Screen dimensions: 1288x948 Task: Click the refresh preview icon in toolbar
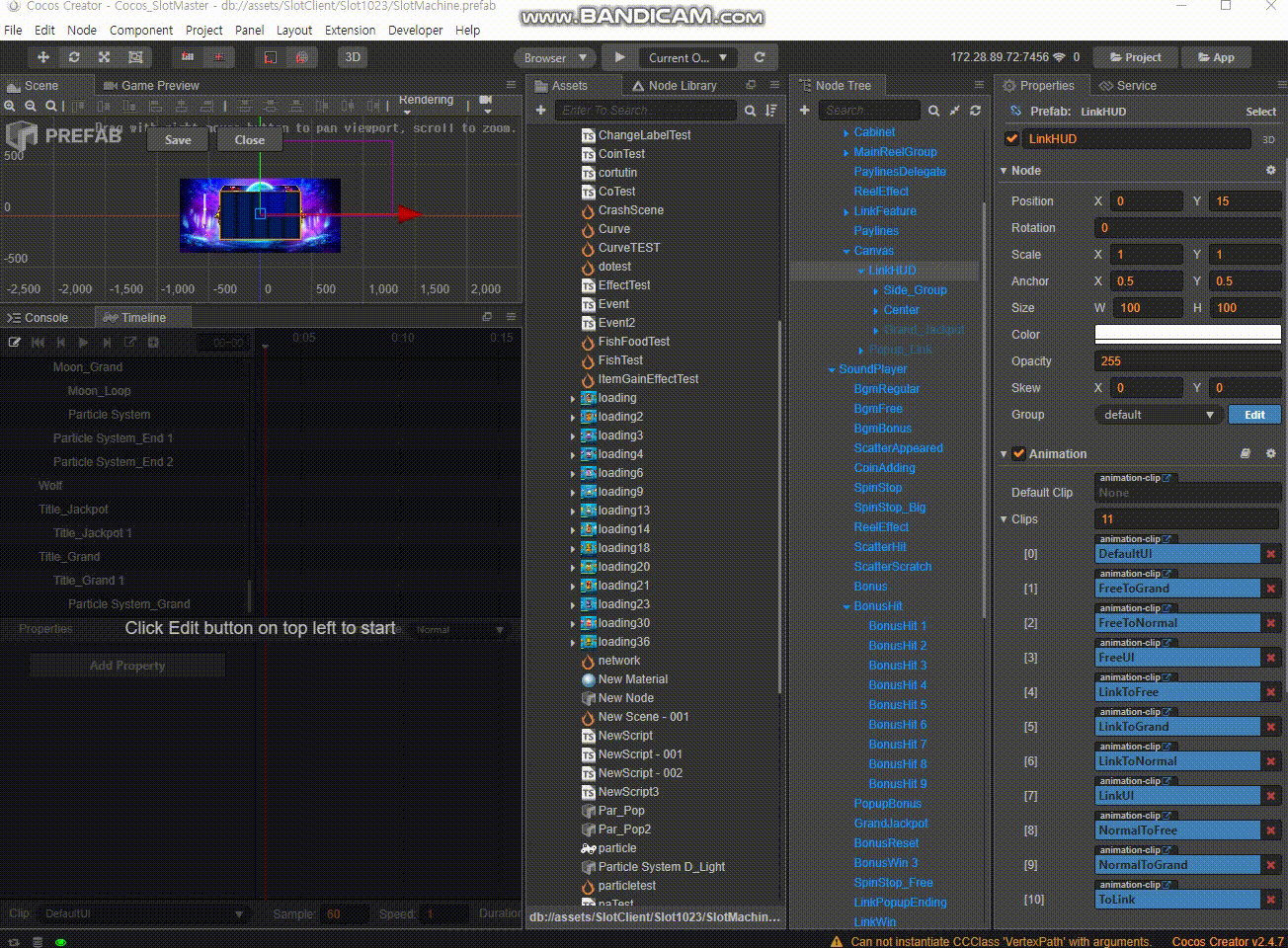pyautogui.click(x=760, y=57)
